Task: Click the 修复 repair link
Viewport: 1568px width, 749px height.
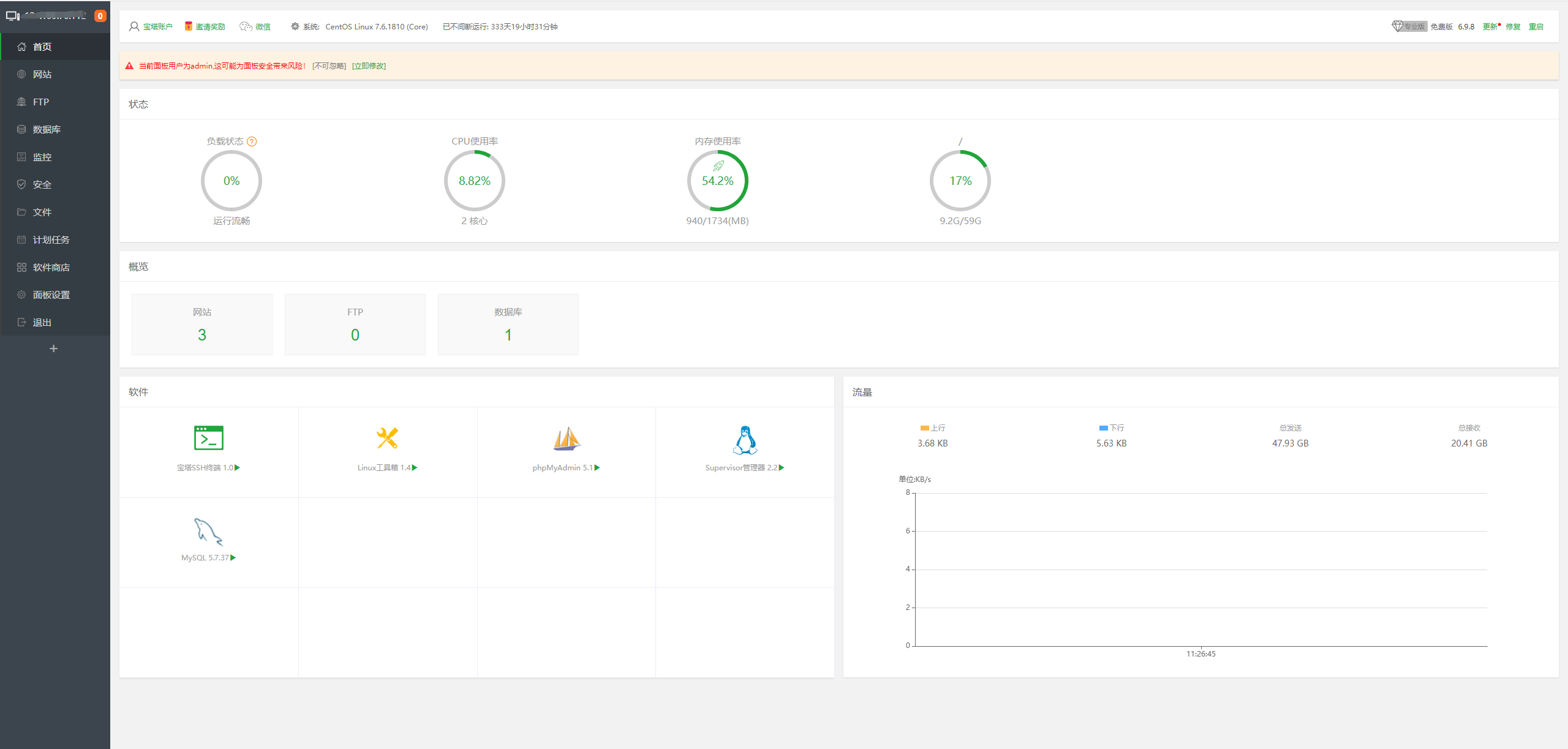Action: (x=1513, y=27)
